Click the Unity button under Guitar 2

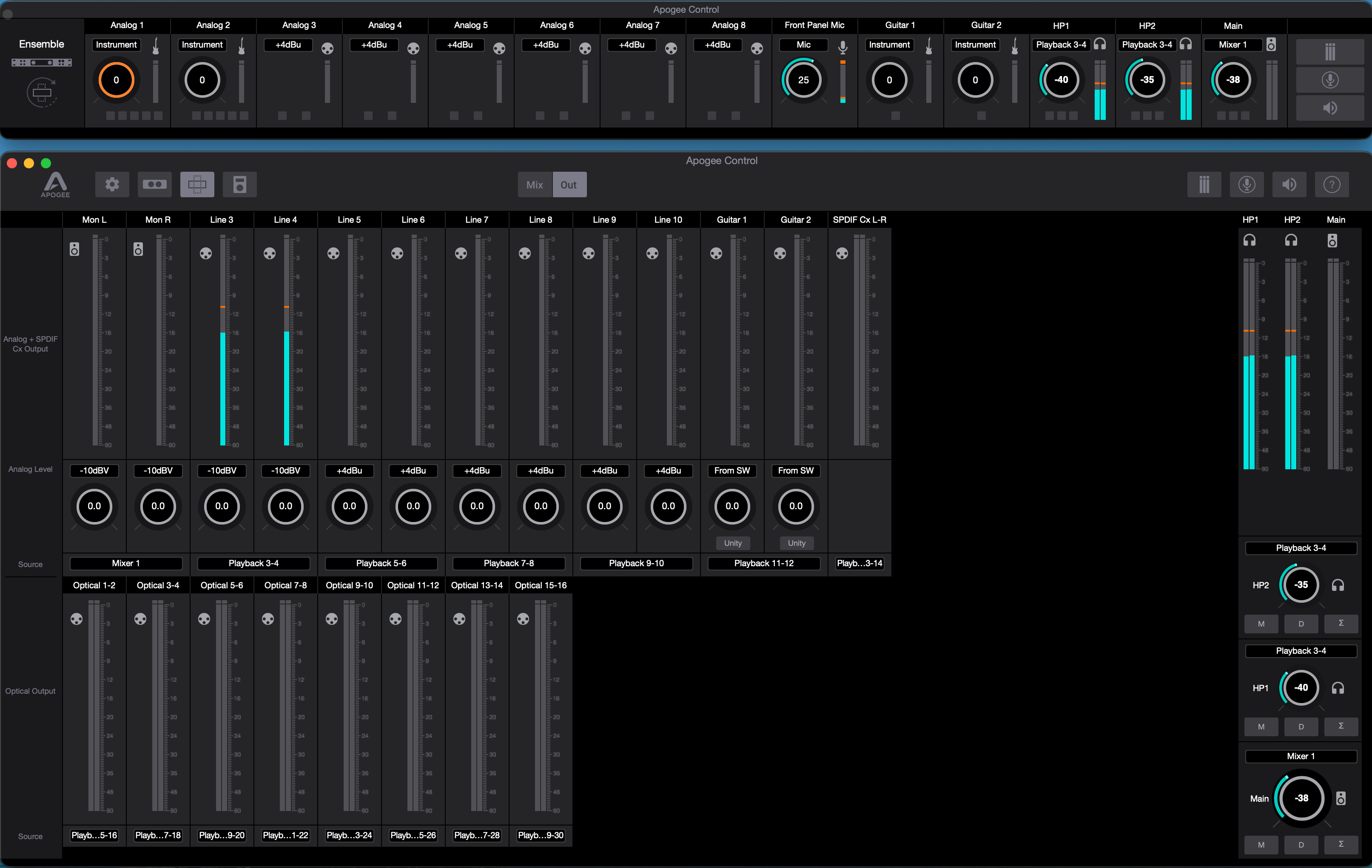point(797,543)
